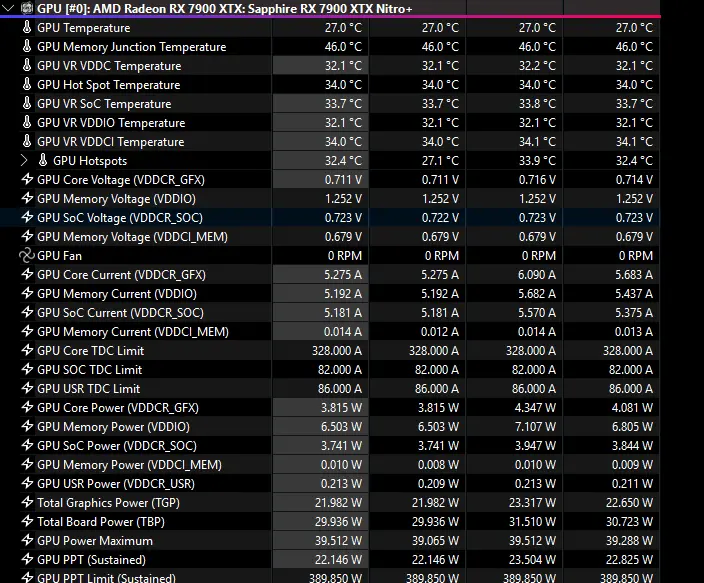704x583 pixels.
Task: Select GPU SoC Voltage (VDDCR_SOC) label
Action: coord(120,218)
